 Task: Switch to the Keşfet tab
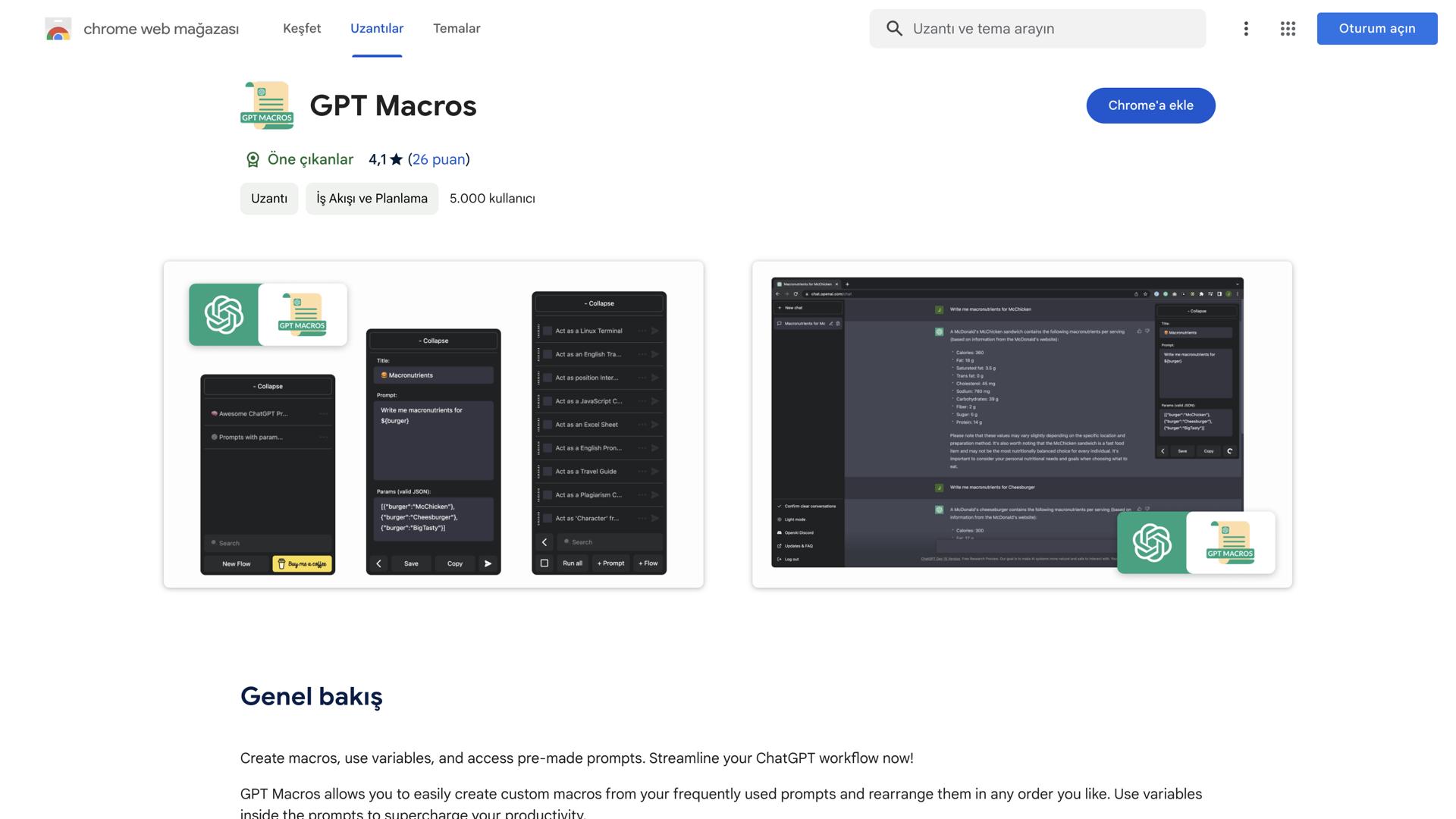[302, 29]
